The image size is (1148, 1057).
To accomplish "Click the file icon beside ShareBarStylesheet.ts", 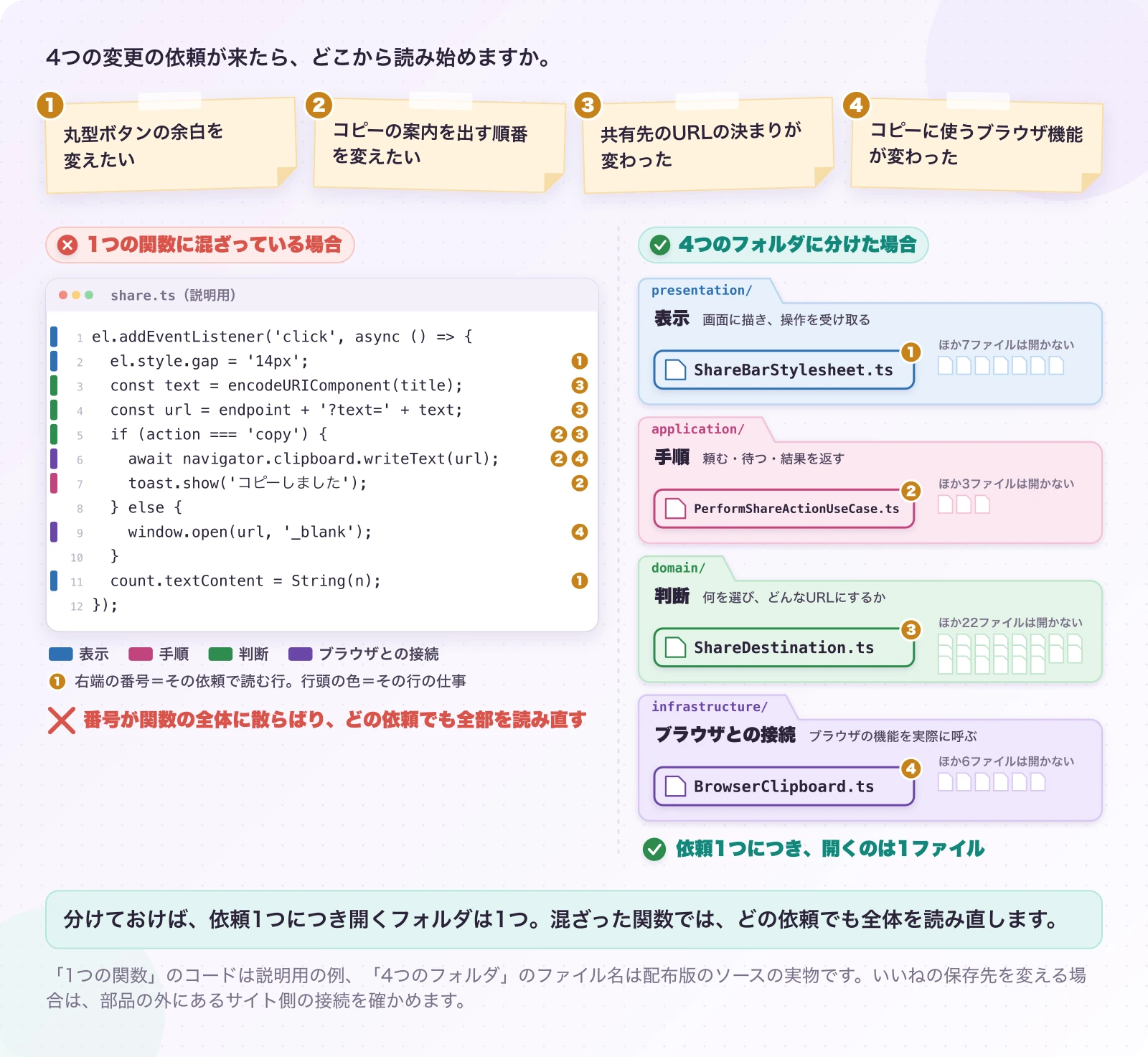I will click(x=675, y=370).
